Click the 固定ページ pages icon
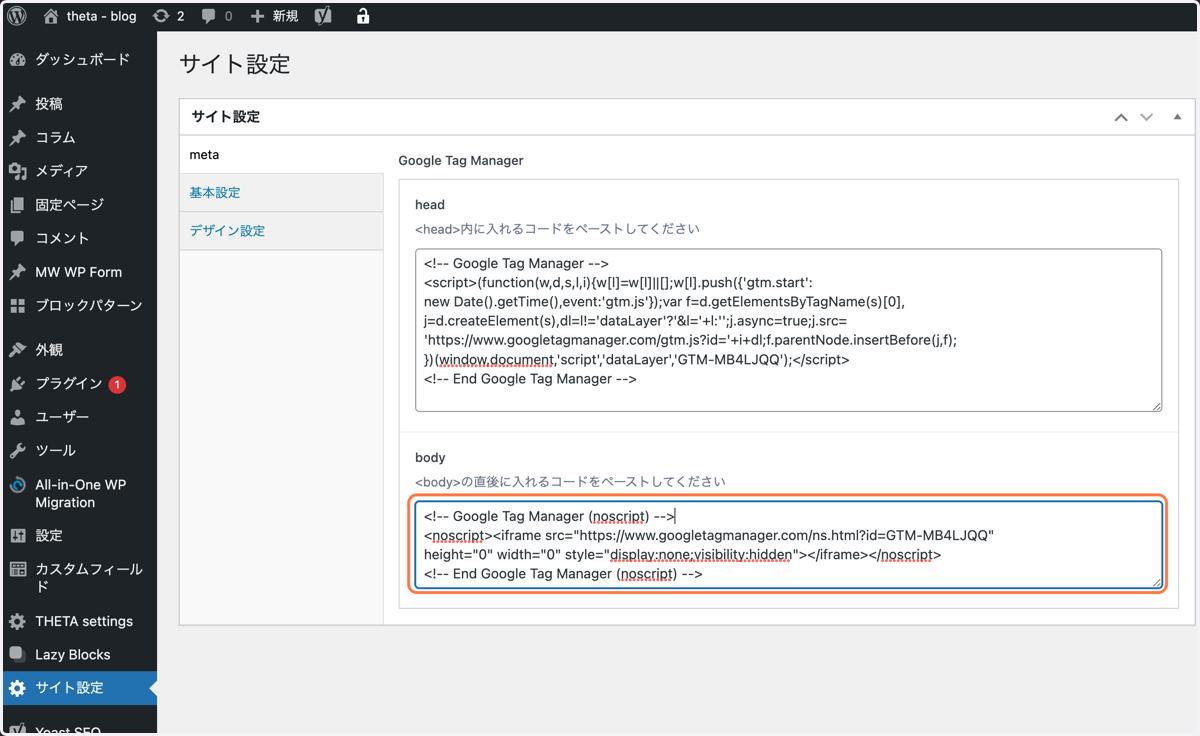1200x736 pixels. tap(17, 205)
